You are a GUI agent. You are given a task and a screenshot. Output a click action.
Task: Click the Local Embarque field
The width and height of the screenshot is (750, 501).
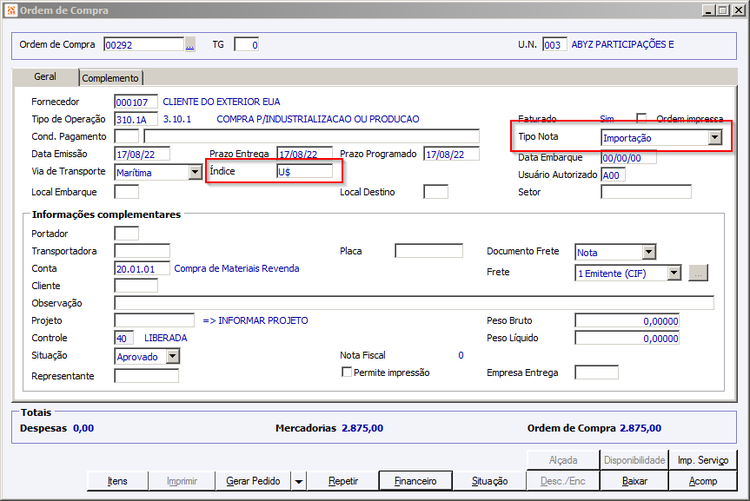(x=127, y=192)
